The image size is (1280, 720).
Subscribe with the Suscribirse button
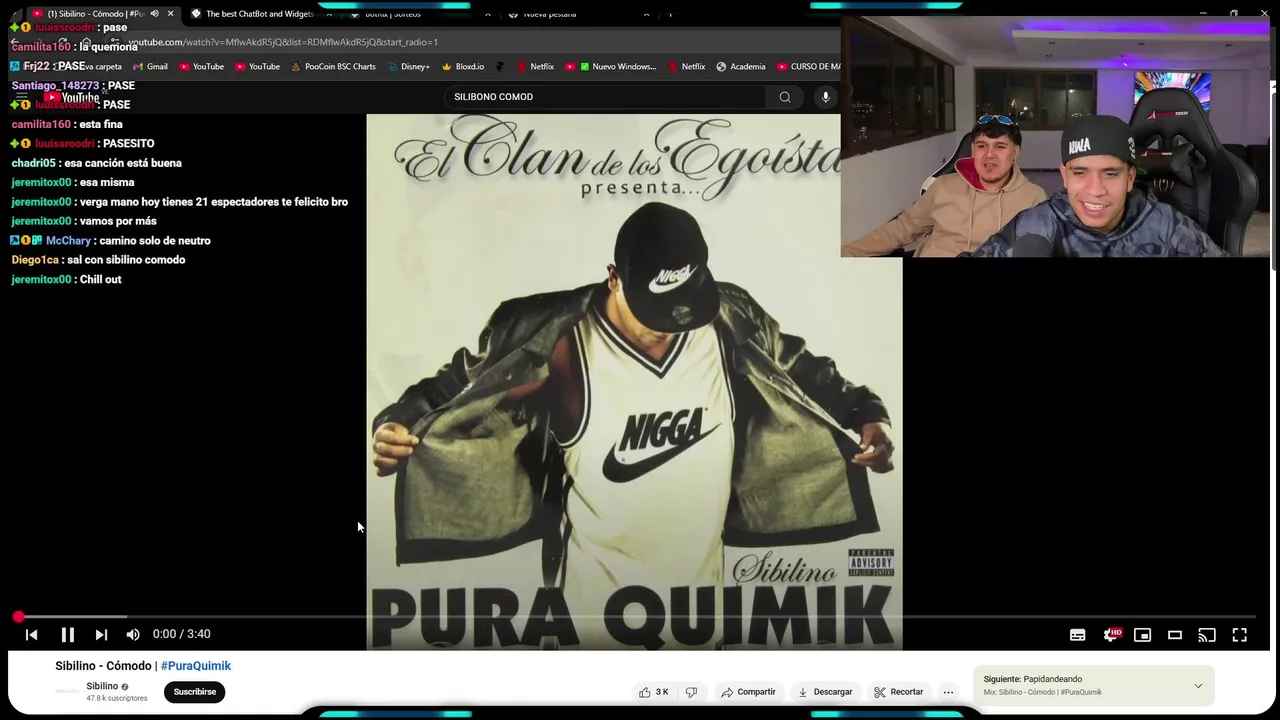coord(195,692)
